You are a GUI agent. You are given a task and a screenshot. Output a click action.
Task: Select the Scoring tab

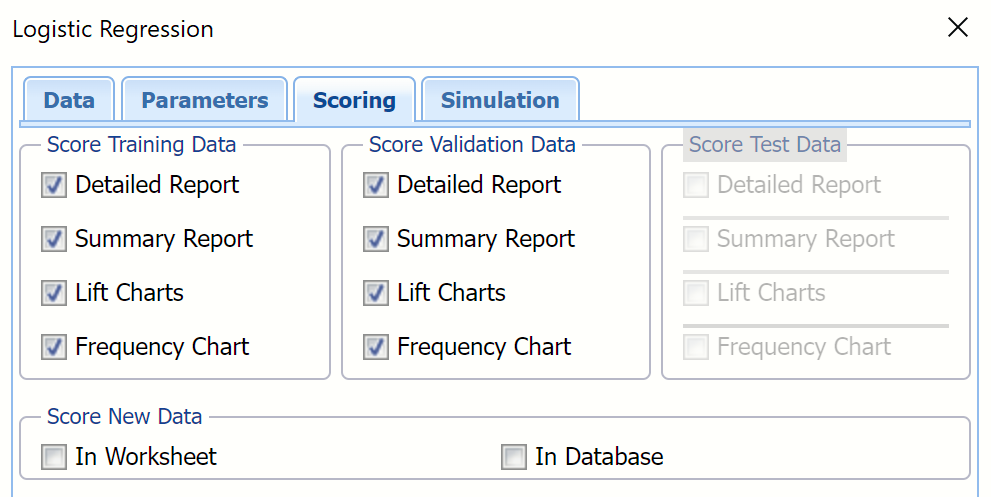(x=354, y=100)
